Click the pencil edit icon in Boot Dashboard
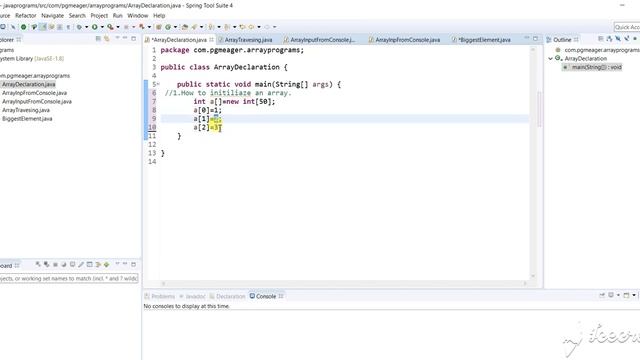The image size is (640, 360). 81,264
